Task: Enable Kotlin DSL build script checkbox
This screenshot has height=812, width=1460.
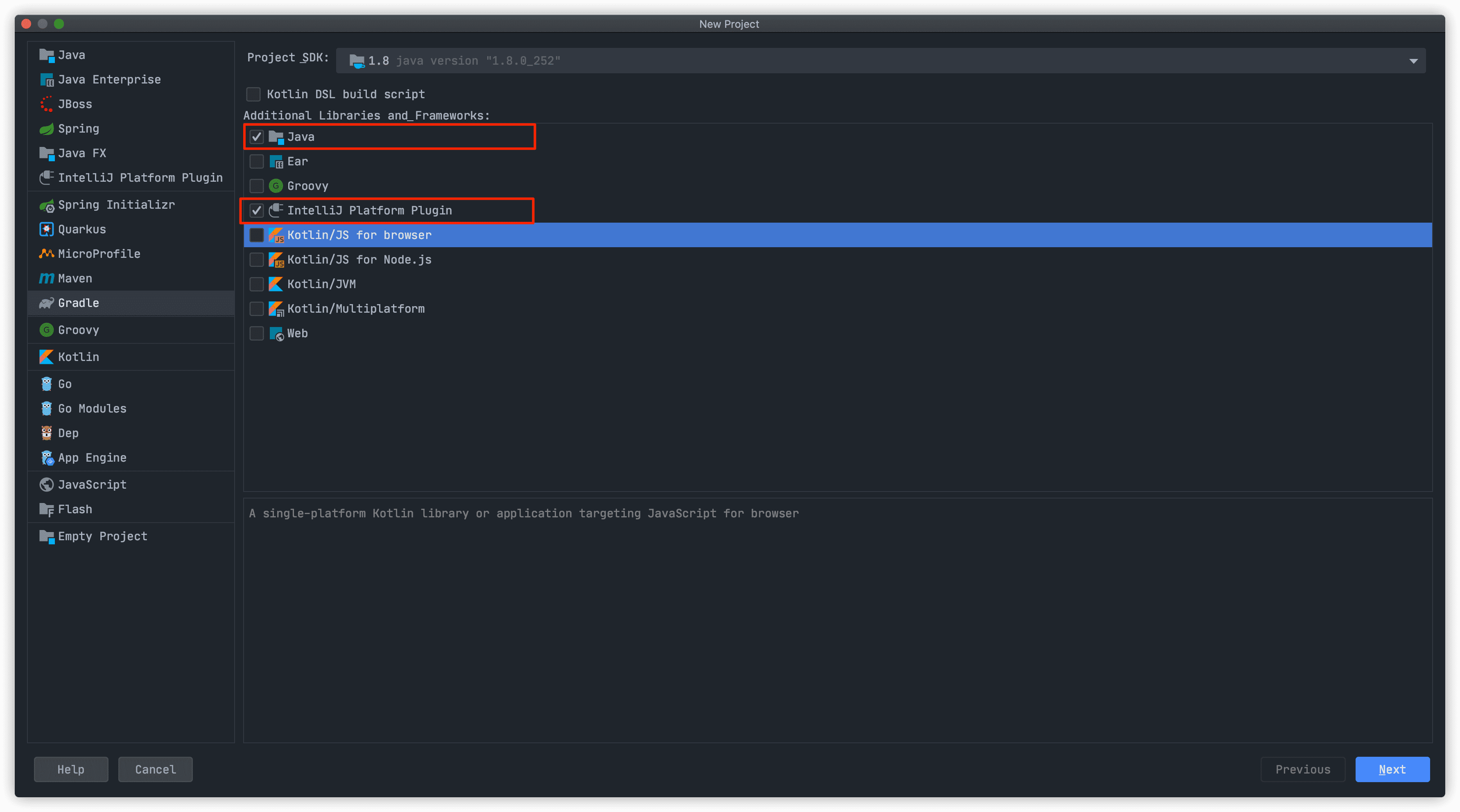Action: [253, 94]
